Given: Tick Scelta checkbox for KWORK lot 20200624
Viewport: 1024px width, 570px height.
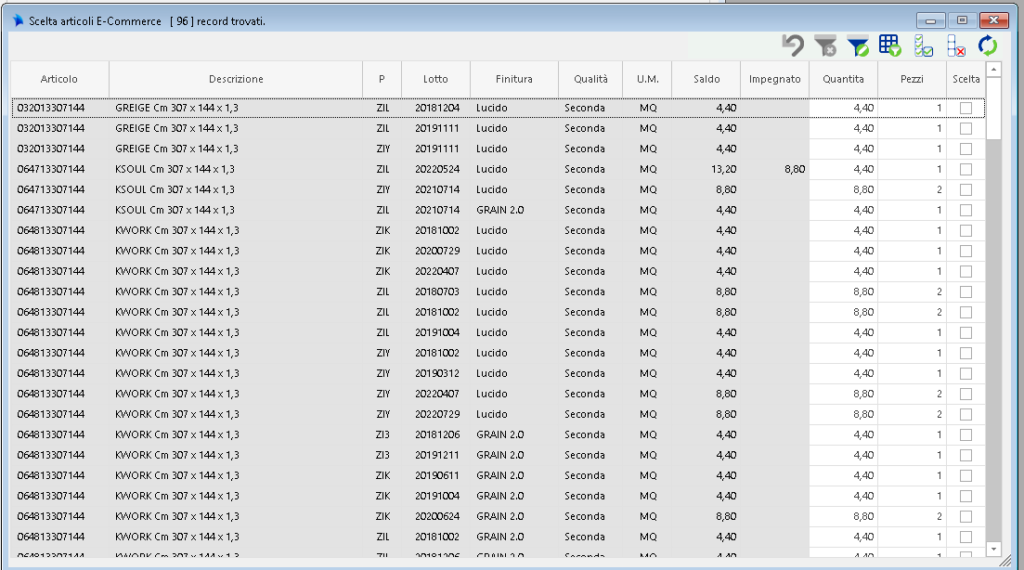Looking at the screenshot, I should click(966, 516).
